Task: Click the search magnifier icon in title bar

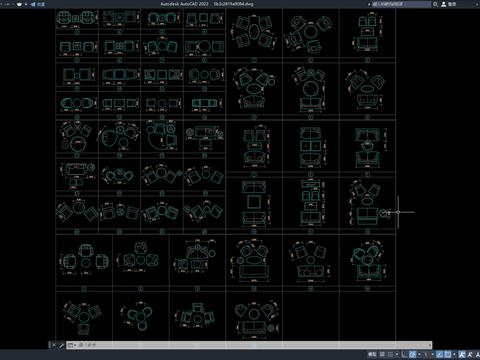Action: click(x=435, y=4)
